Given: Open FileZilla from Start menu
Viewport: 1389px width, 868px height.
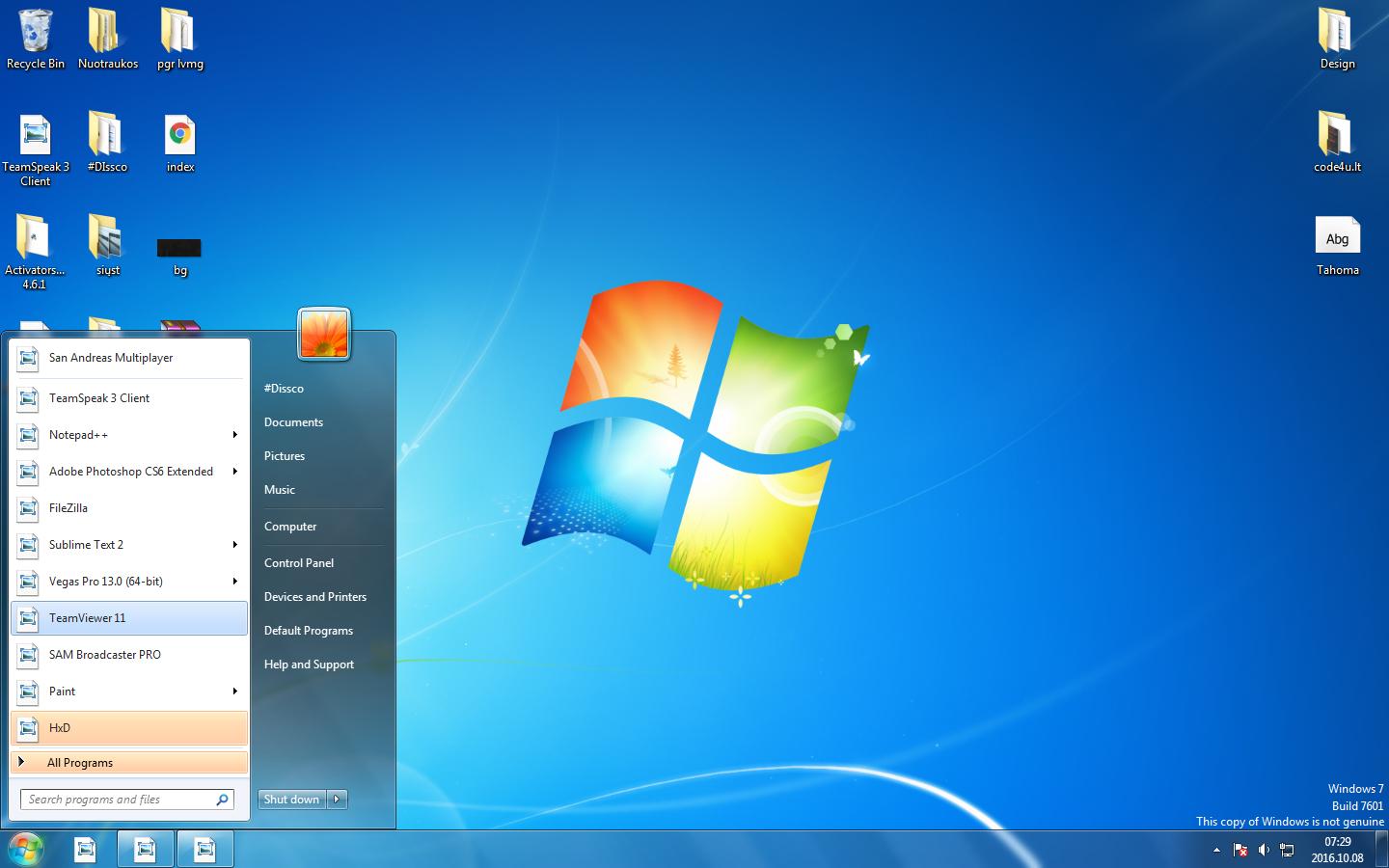Looking at the screenshot, I should coord(129,508).
